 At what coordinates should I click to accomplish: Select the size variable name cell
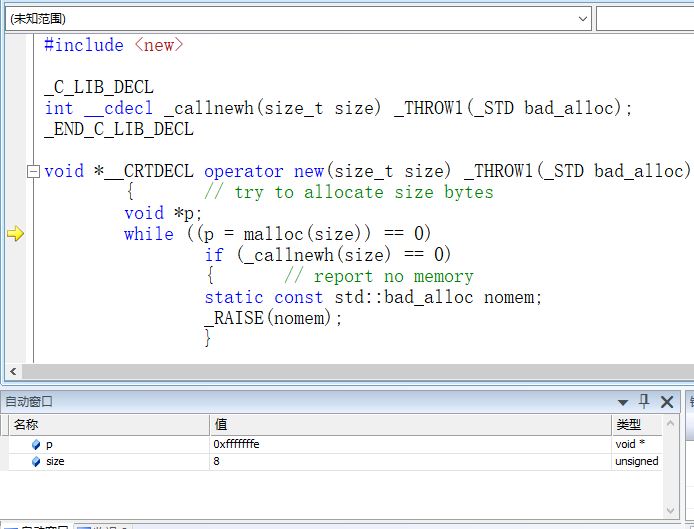[x=109, y=462]
